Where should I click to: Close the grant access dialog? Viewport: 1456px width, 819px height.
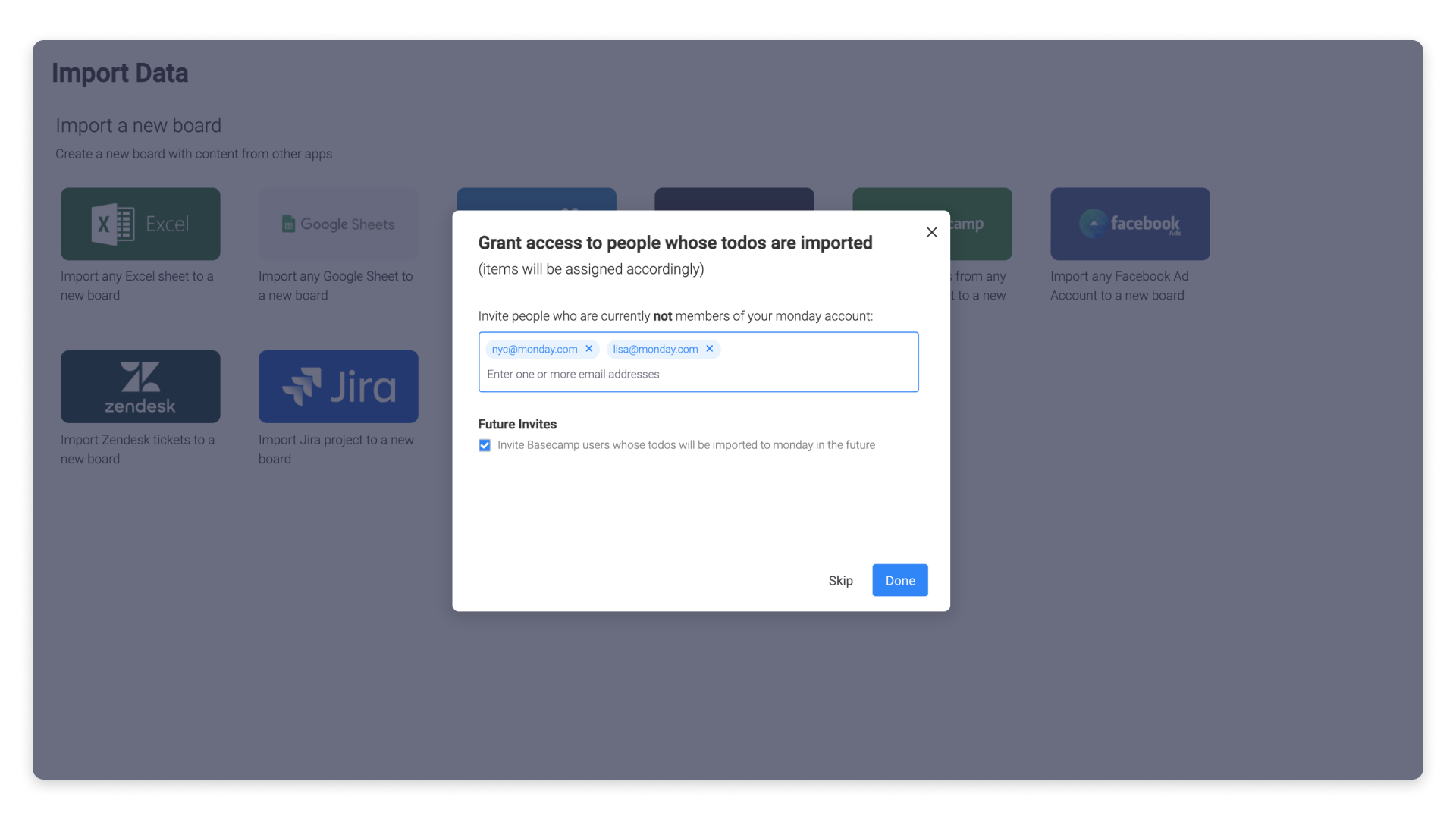(x=931, y=232)
